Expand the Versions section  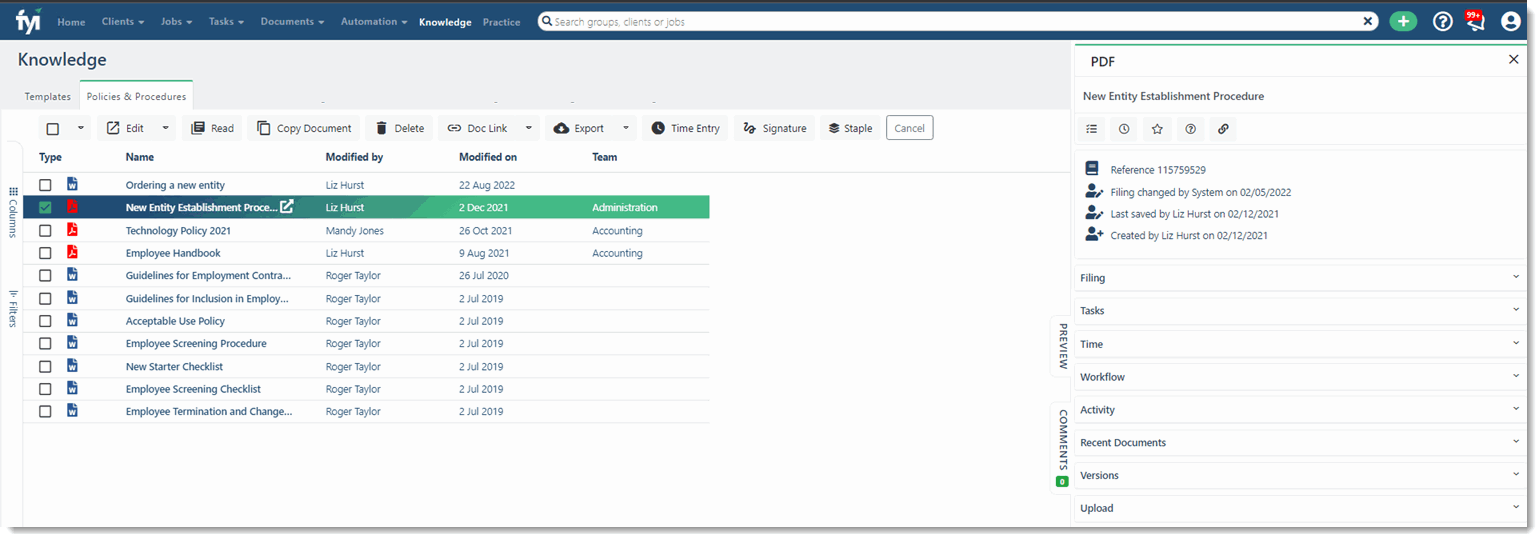click(1298, 475)
